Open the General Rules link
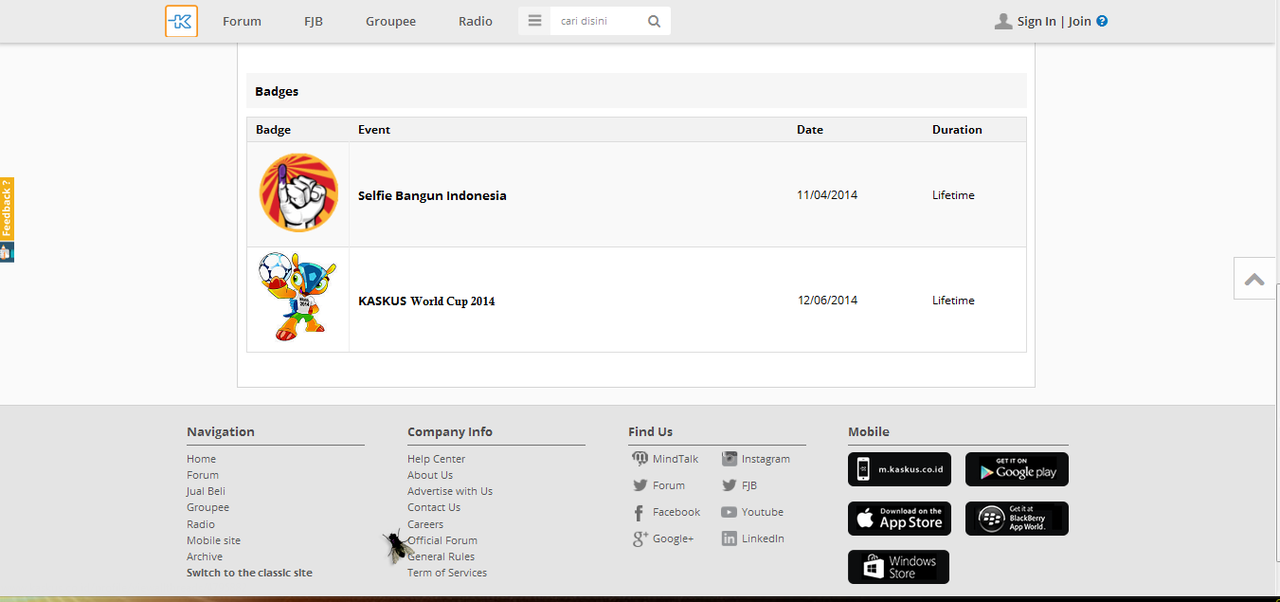Screen dimensions: 1280x602 click(441, 557)
